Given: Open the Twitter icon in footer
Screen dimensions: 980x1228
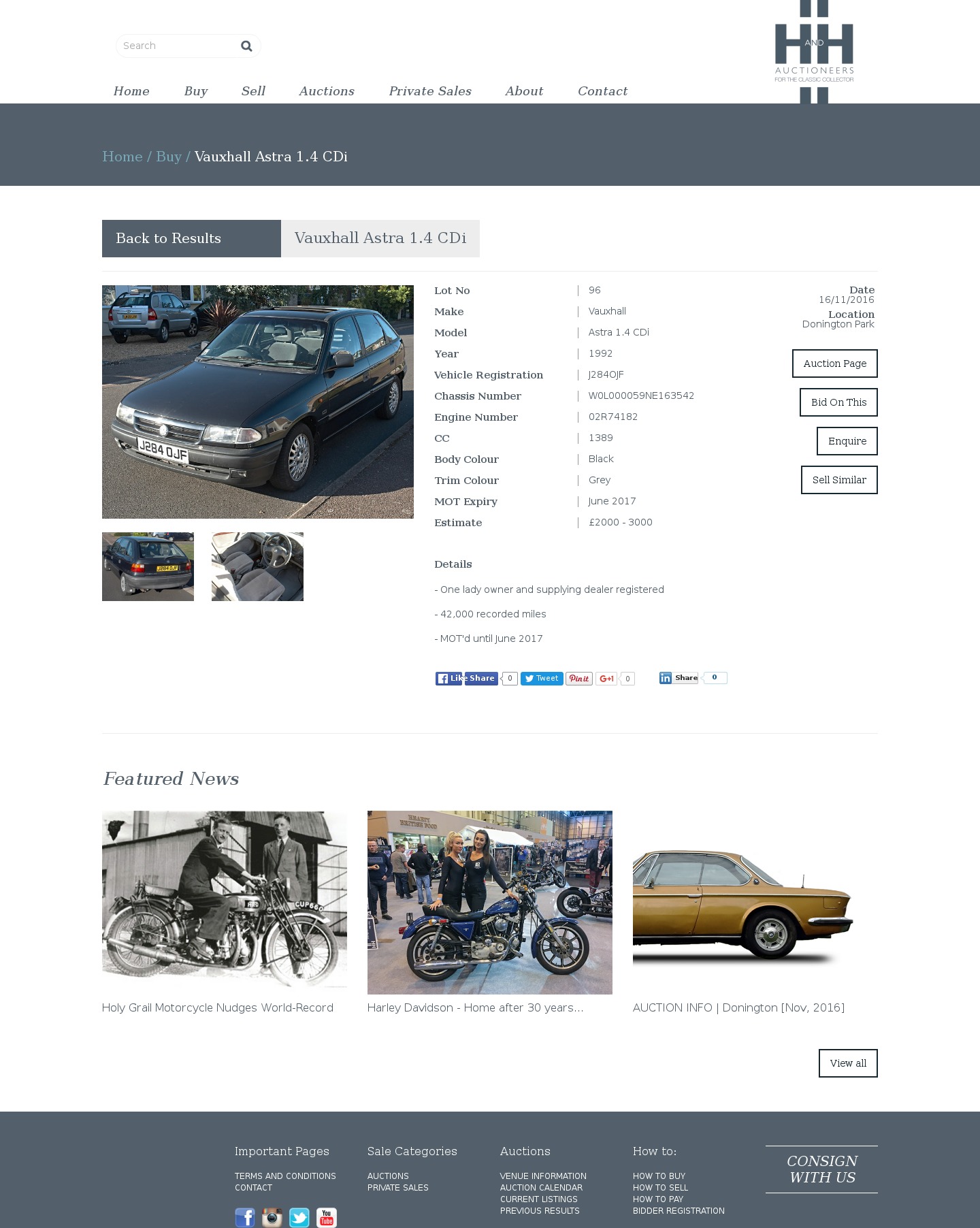Looking at the screenshot, I should (299, 1217).
